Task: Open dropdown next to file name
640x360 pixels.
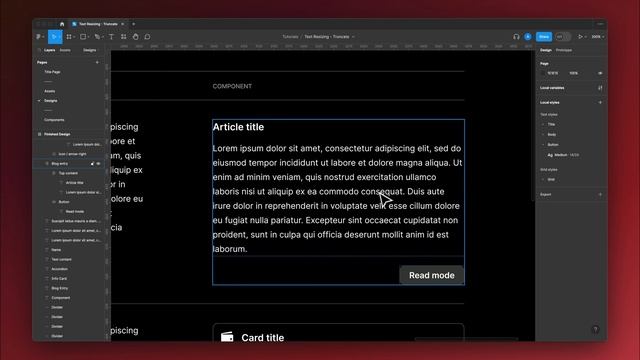Action: coord(353,37)
